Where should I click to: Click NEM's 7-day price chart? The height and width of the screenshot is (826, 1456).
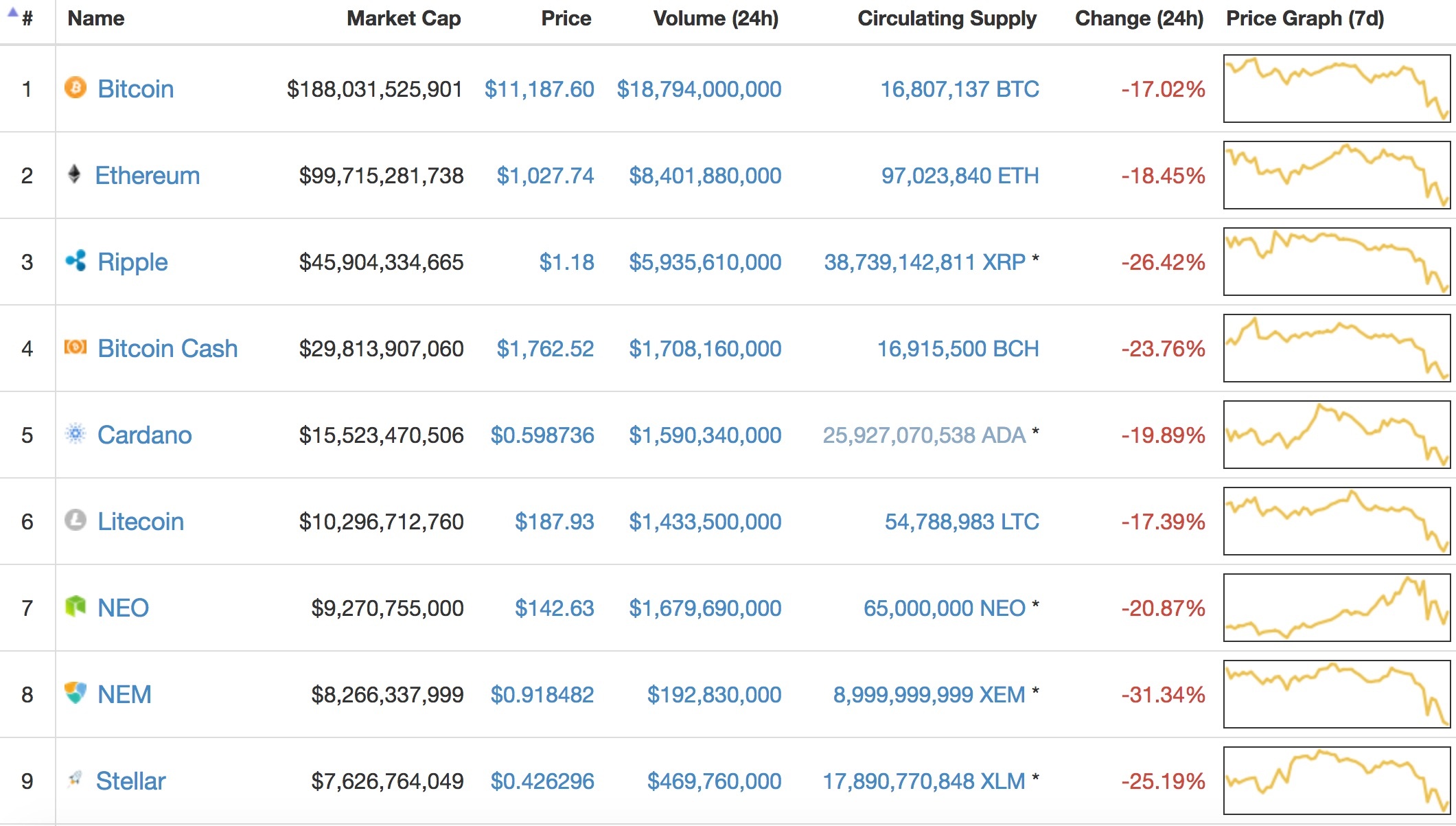click(x=1336, y=694)
